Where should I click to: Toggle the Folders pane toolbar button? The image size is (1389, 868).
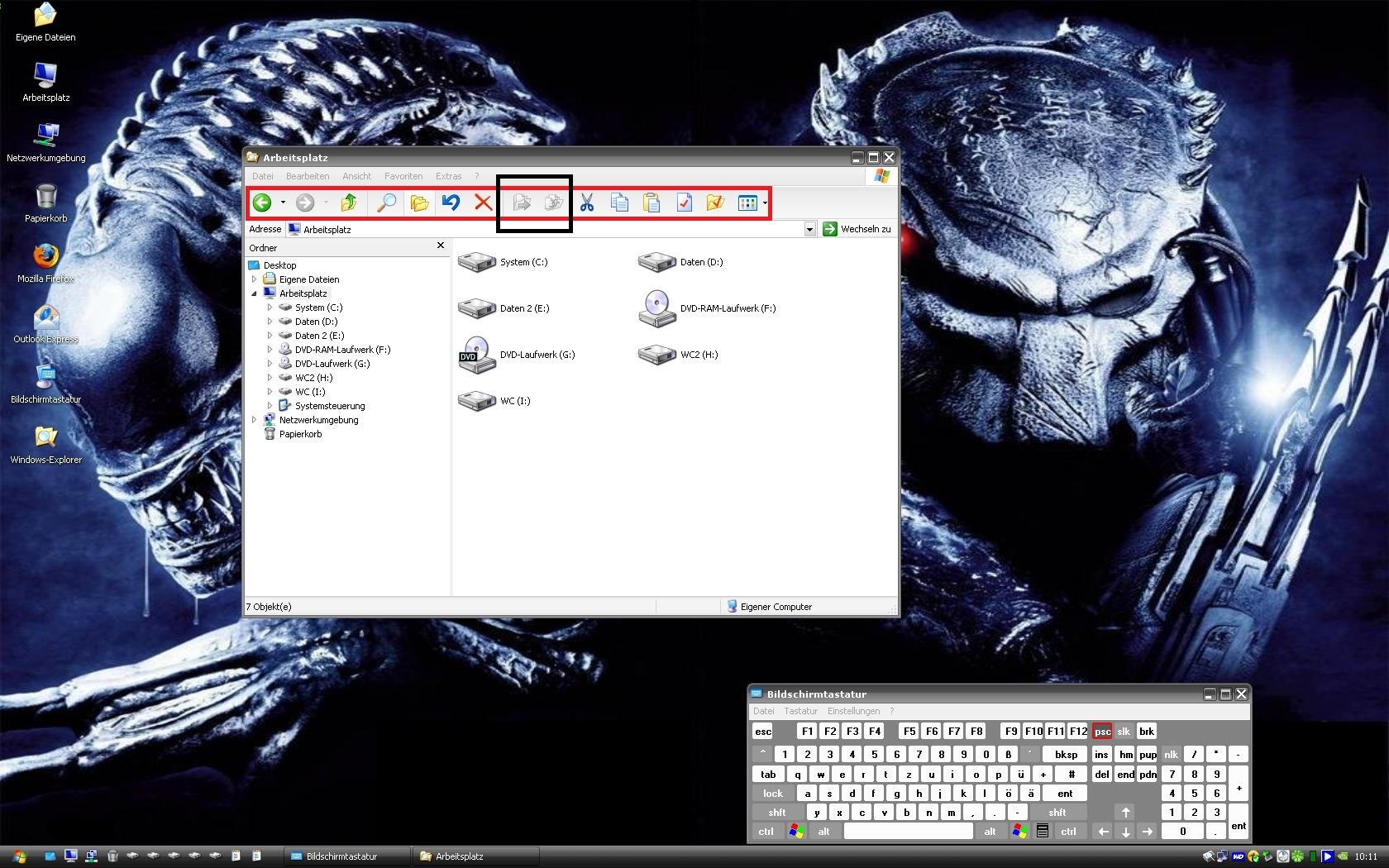419,203
